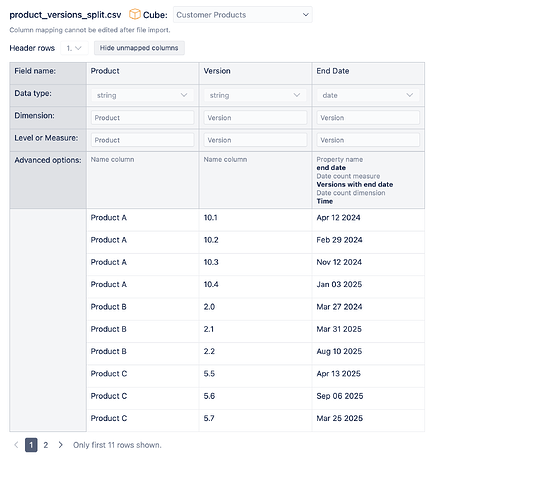Click the Product level or measure field
This screenshot has width=548, height=499.
tap(143, 140)
